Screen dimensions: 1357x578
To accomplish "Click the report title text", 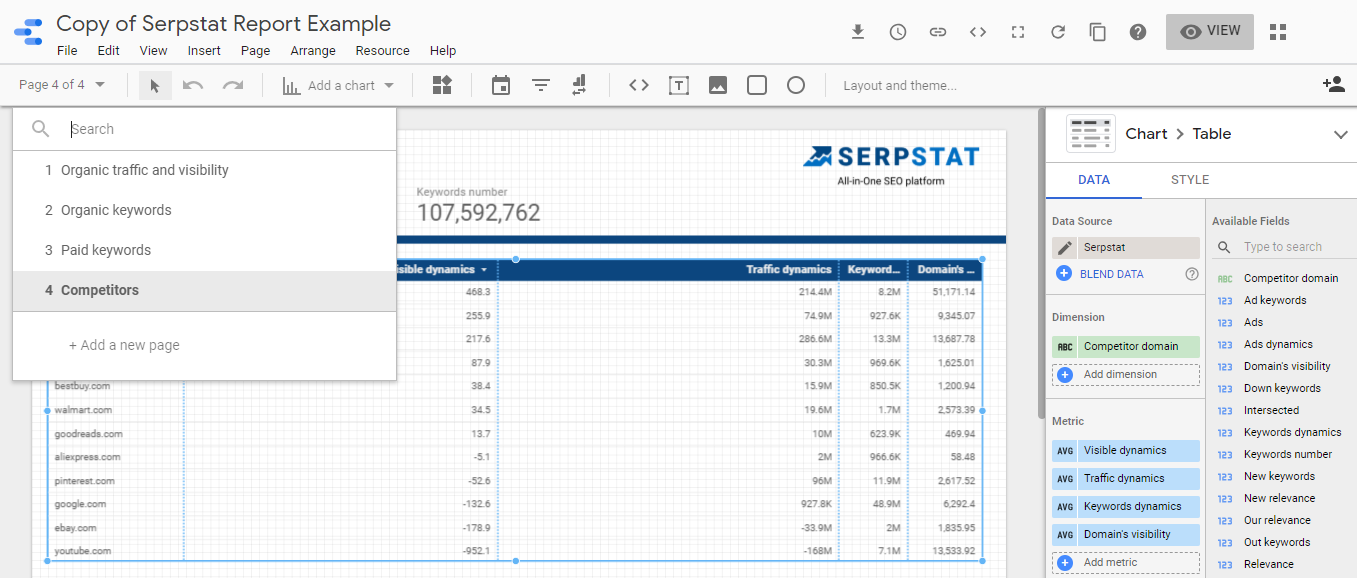I will (x=224, y=24).
